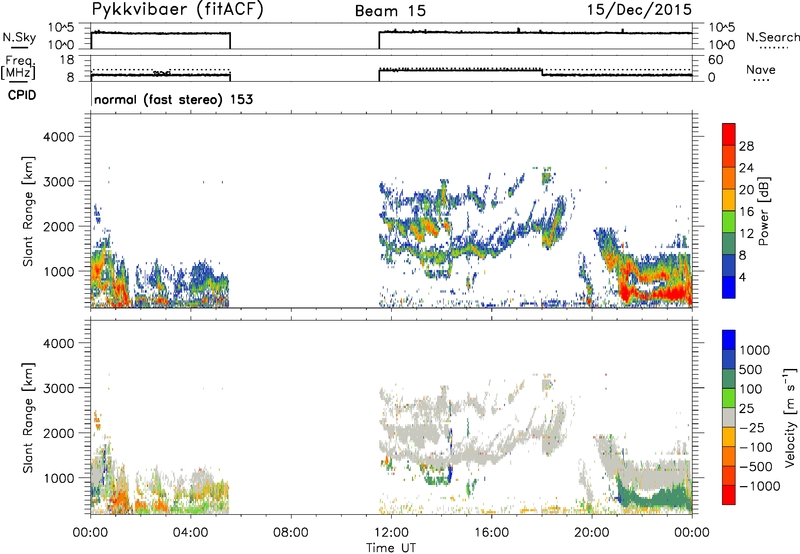The height and width of the screenshot is (554, 800).
Task: Click the '4000' tick on the power panel axis
Action: point(58,137)
